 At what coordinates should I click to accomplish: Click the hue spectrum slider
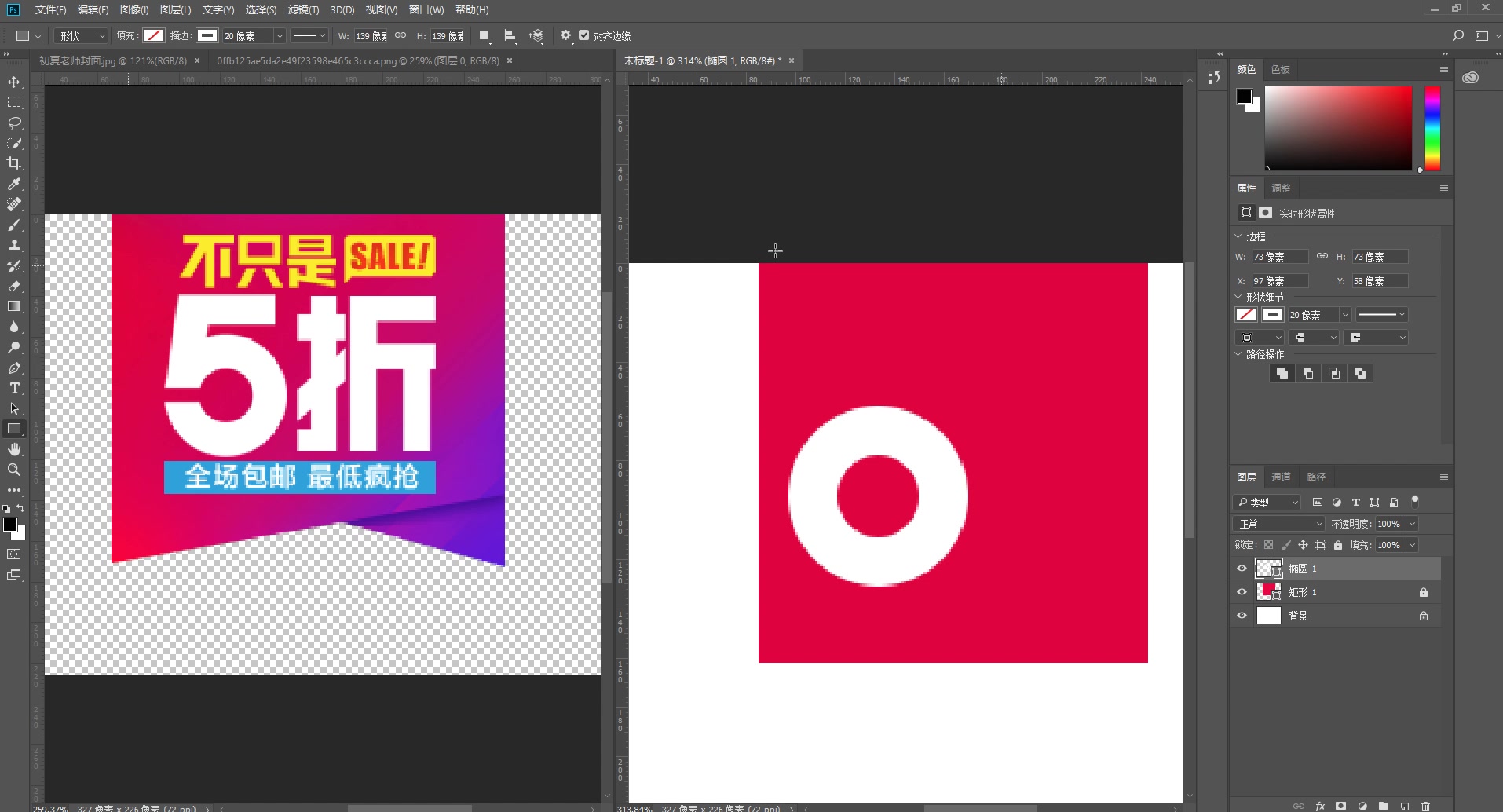click(x=1432, y=128)
